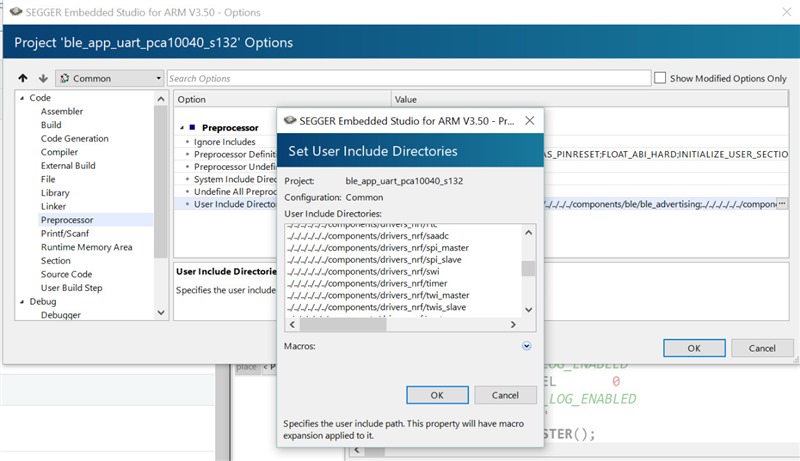
Task: Toggle Show Modified Options Only checkbox
Action: pyautogui.click(x=660, y=78)
